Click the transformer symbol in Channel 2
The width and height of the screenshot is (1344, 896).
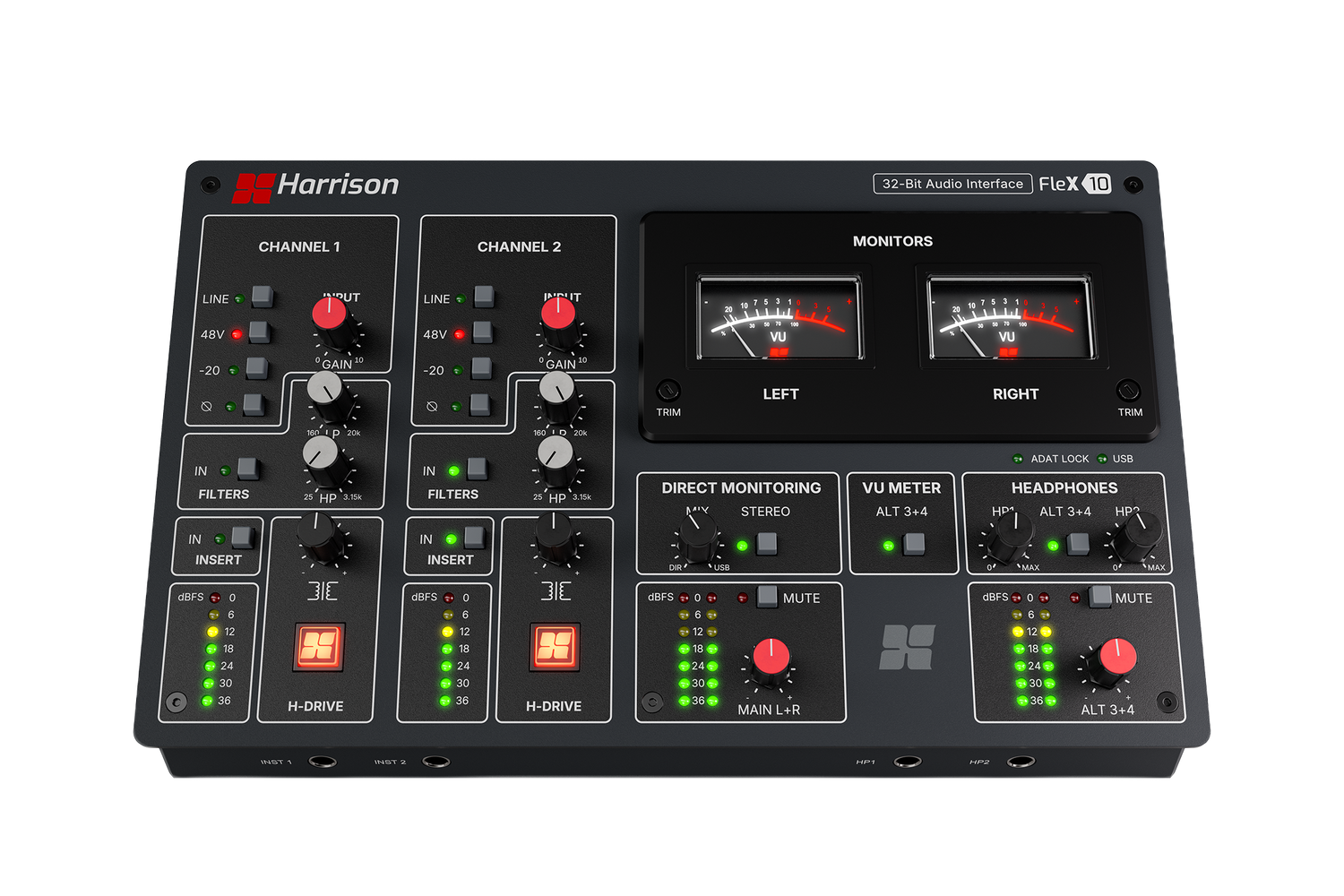pyautogui.click(x=556, y=591)
